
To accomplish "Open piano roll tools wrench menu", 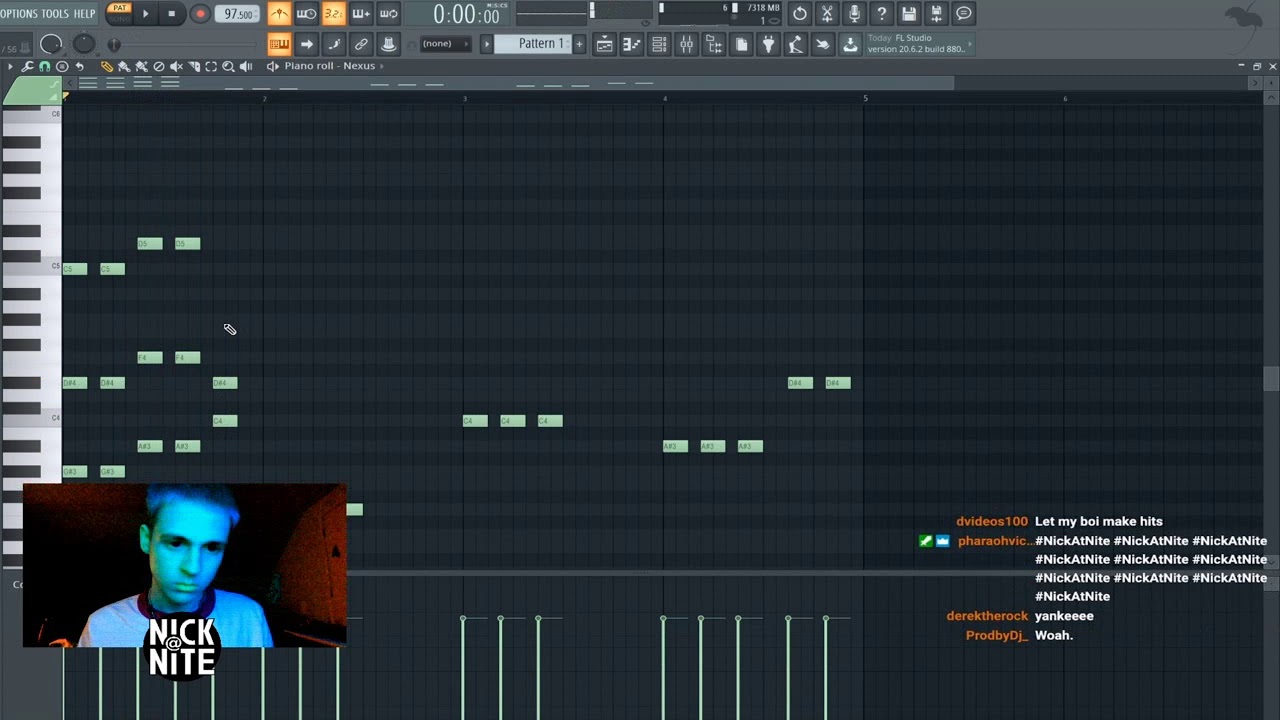I will click(27, 66).
